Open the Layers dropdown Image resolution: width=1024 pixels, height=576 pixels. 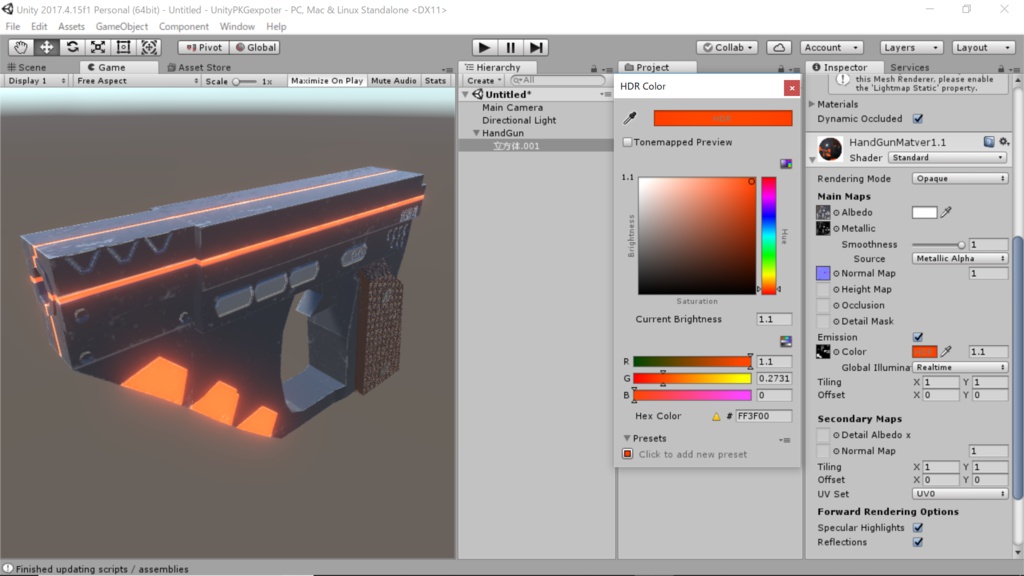pyautogui.click(x=911, y=48)
